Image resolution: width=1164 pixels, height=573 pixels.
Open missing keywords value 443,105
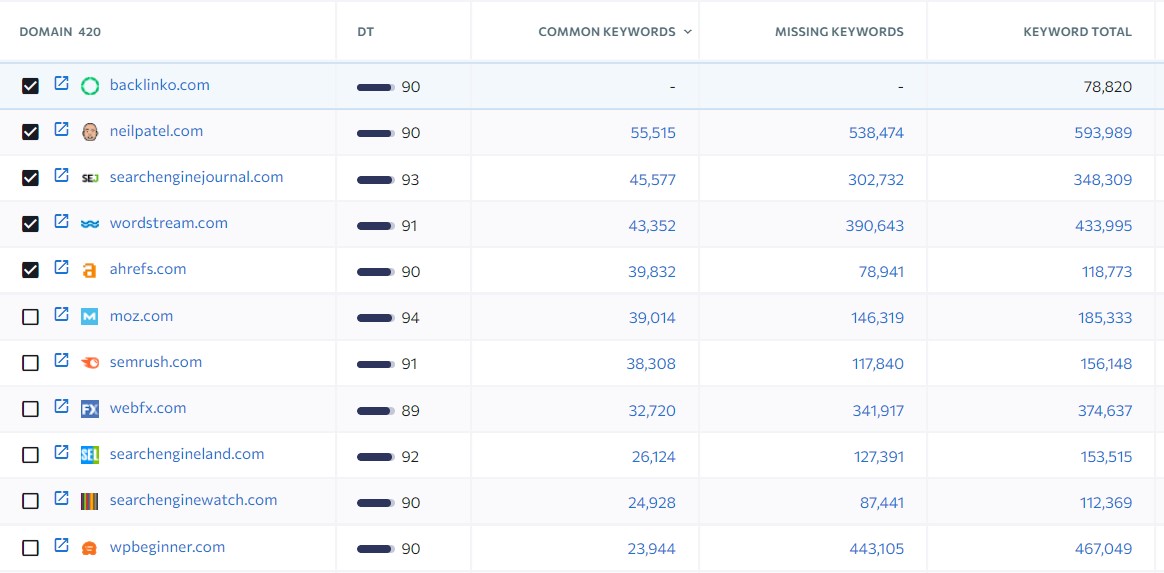pos(877,549)
